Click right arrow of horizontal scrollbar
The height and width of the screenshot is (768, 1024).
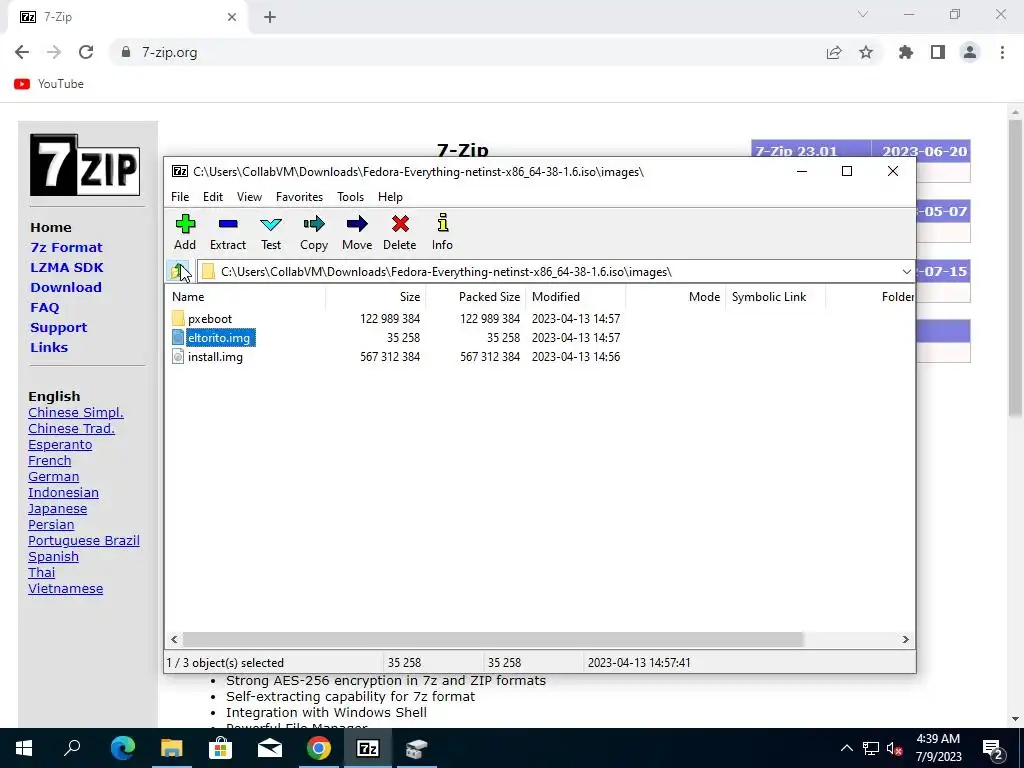[905, 639]
